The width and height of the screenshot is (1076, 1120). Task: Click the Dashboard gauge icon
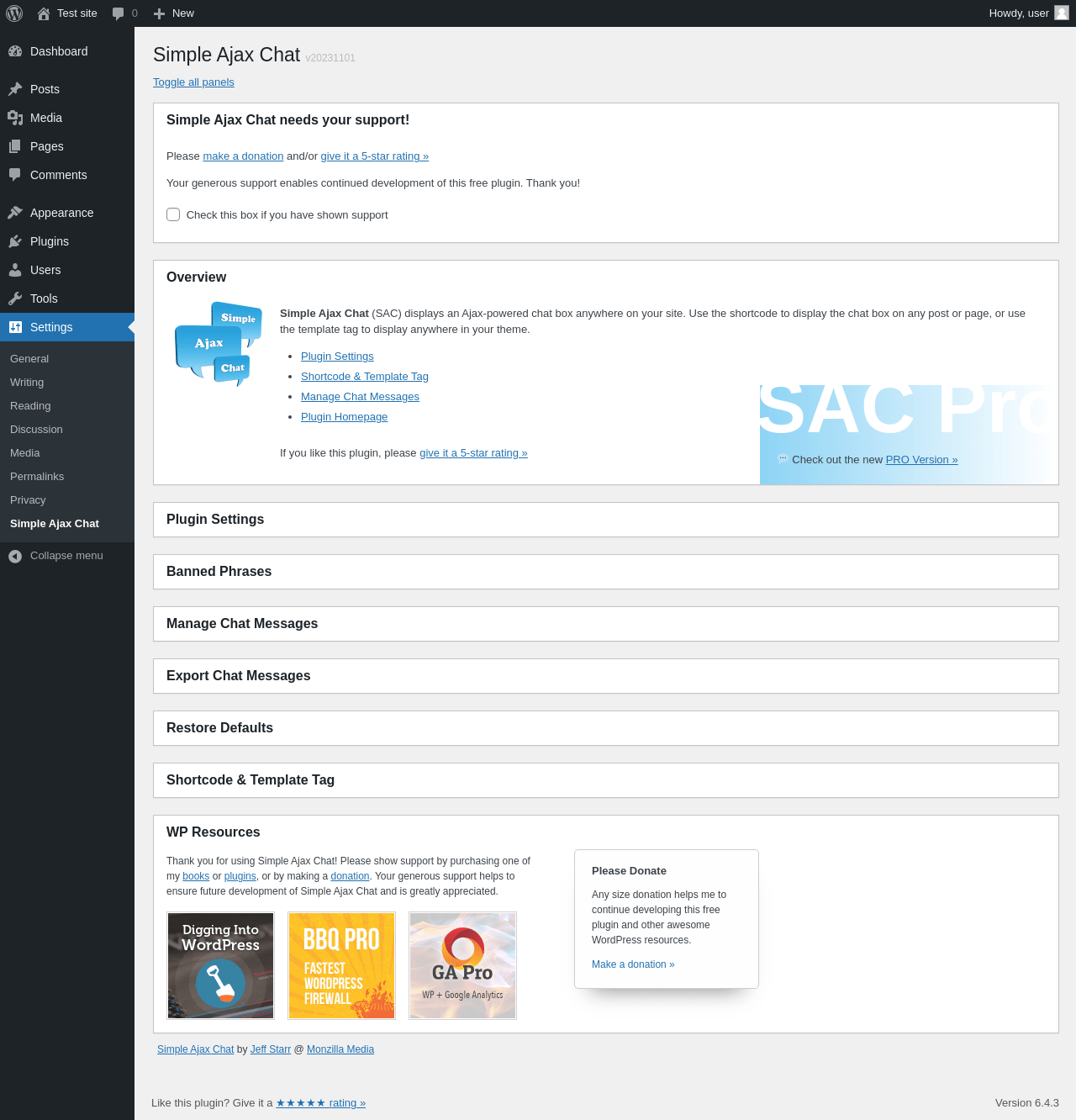point(15,51)
